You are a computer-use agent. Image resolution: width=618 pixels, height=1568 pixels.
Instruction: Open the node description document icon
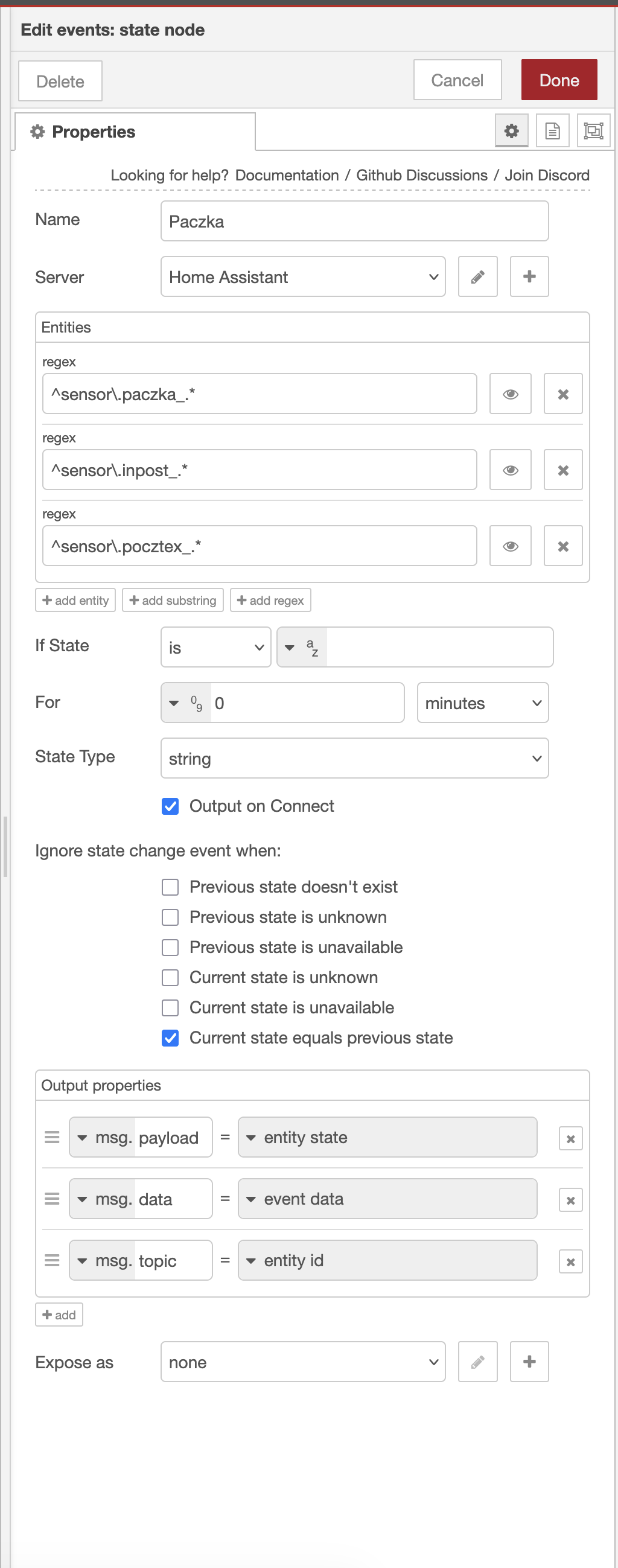click(x=552, y=131)
